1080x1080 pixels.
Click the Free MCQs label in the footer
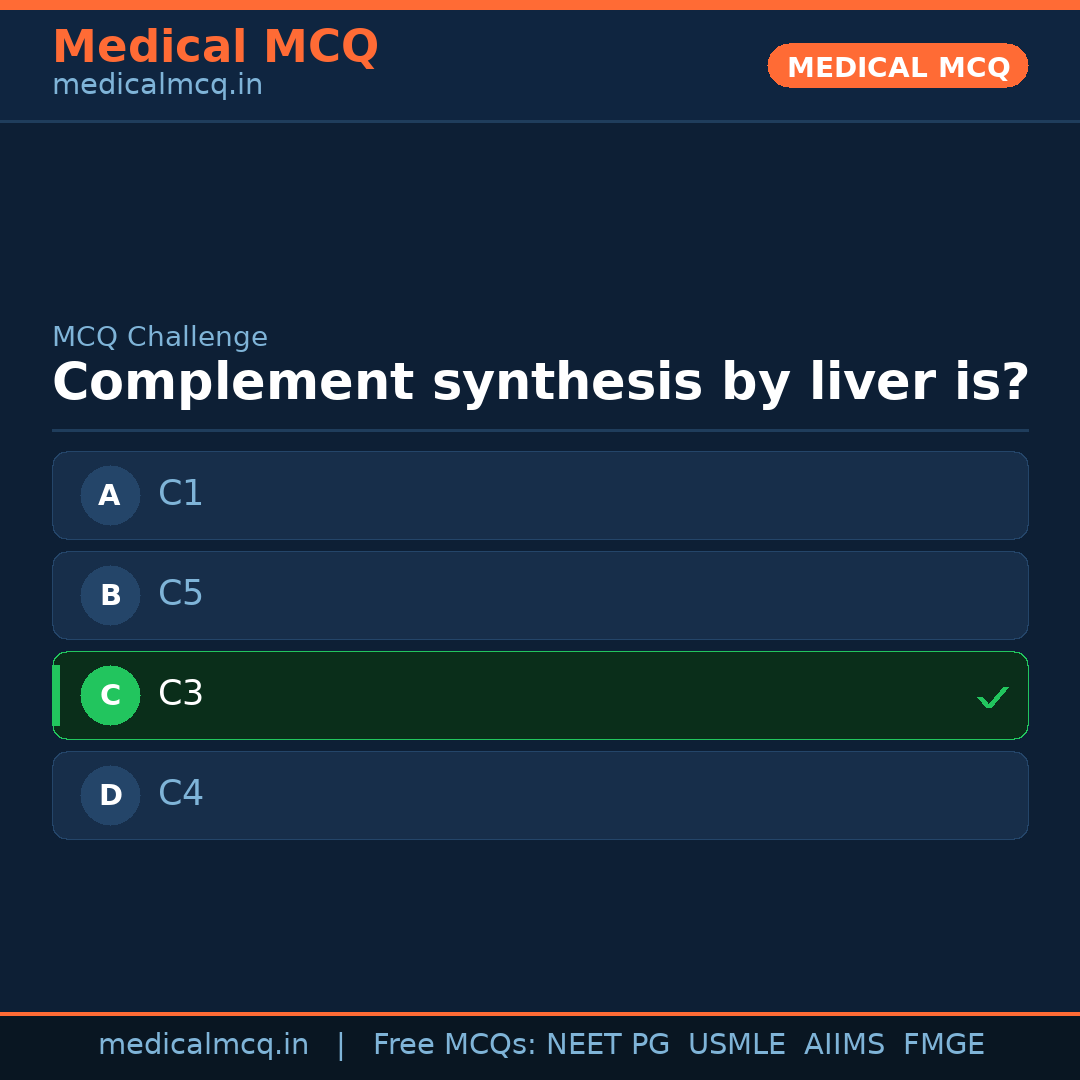(454, 1045)
